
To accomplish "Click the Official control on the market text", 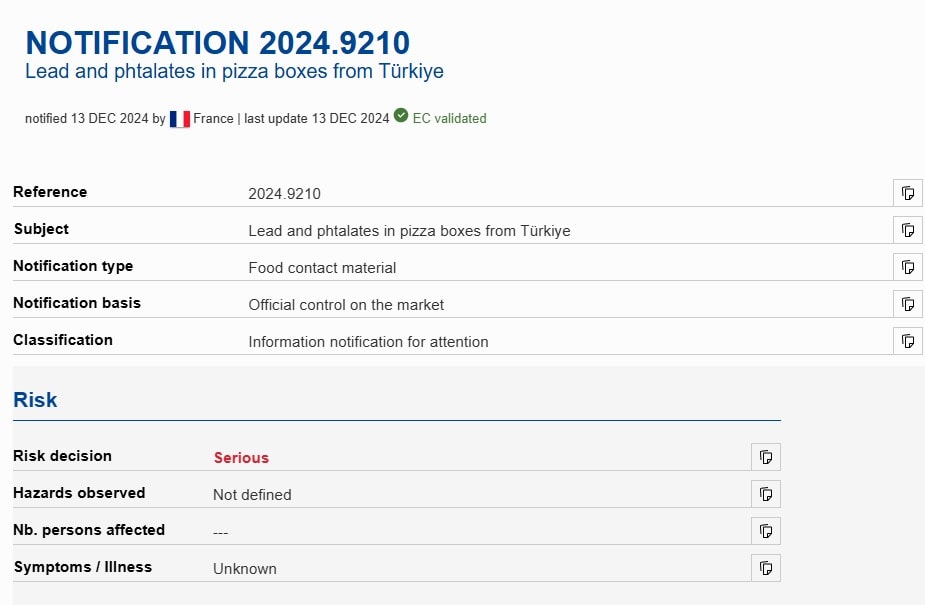I will click(346, 305).
